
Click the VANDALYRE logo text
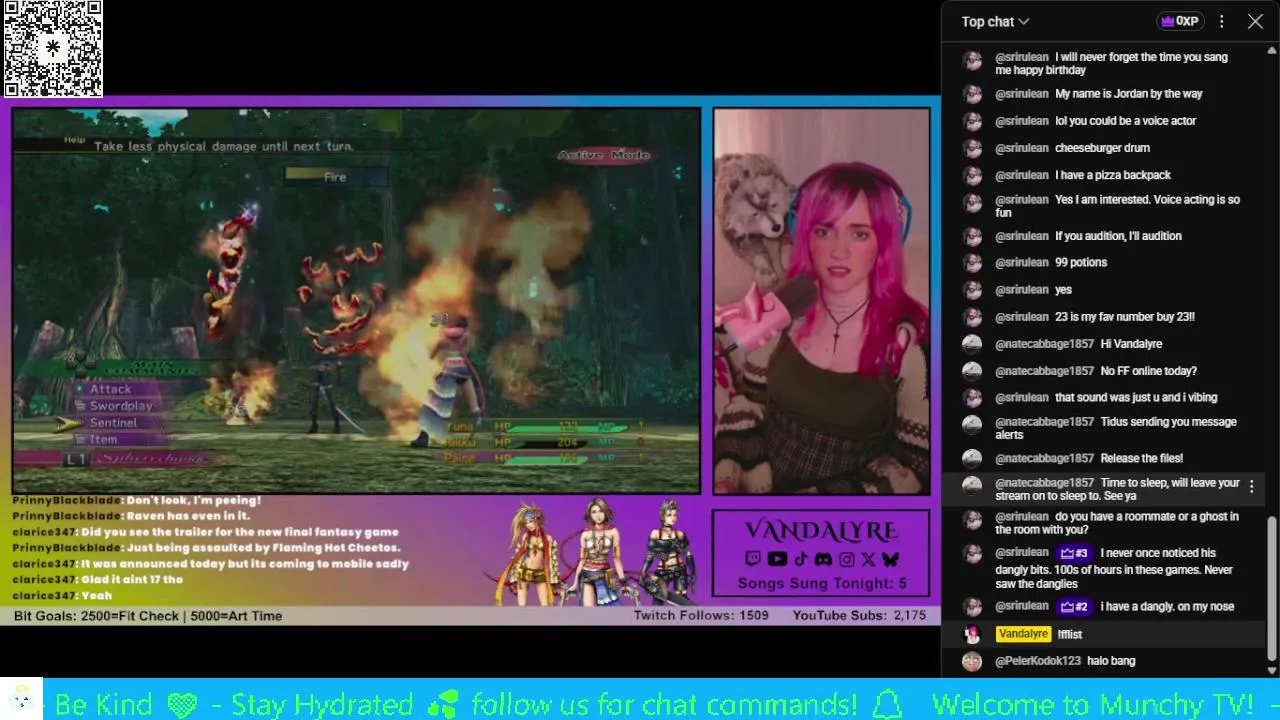coord(821,530)
